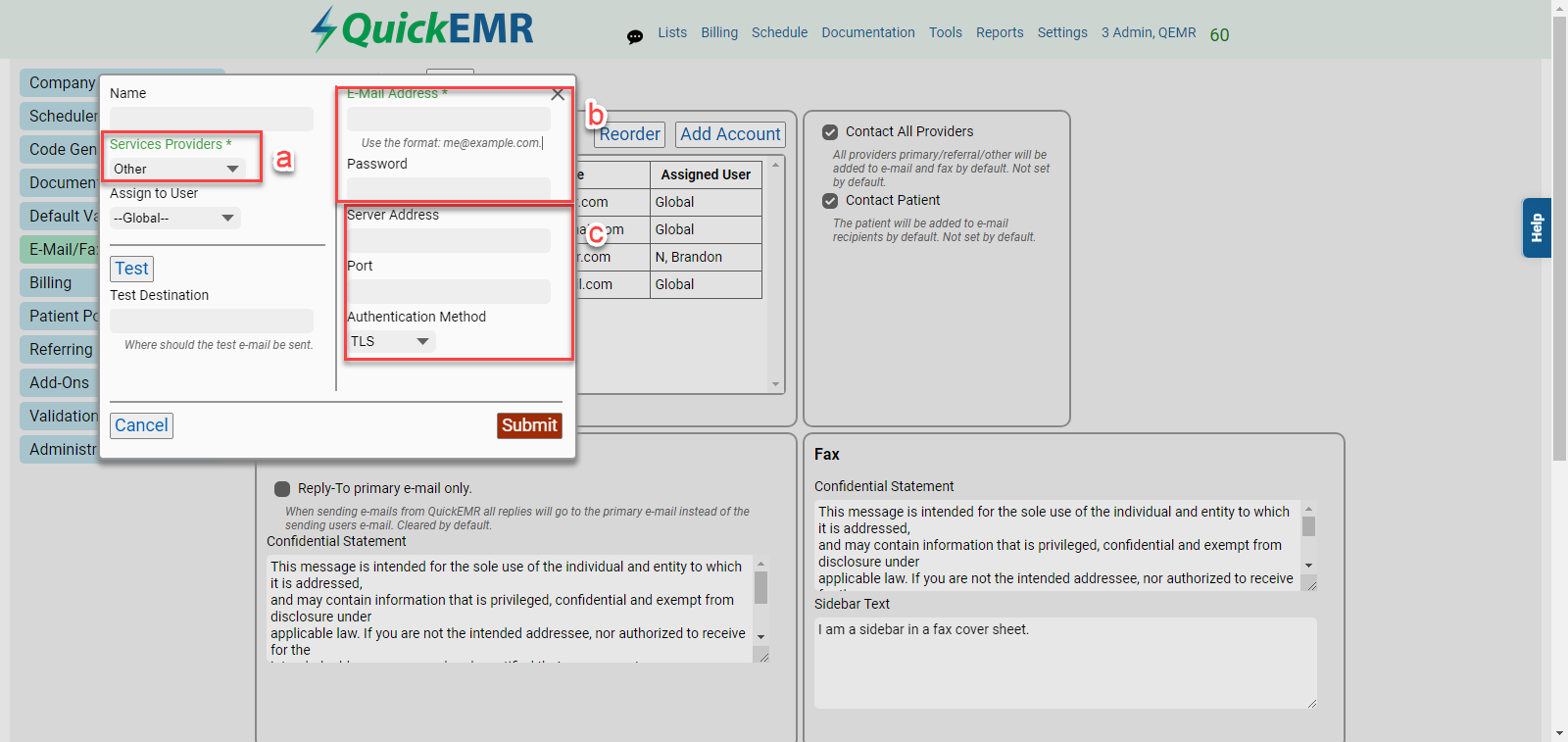Click the Test Destination input field
The width and height of the screenshot is (1568, 742).
coord(212,321)
